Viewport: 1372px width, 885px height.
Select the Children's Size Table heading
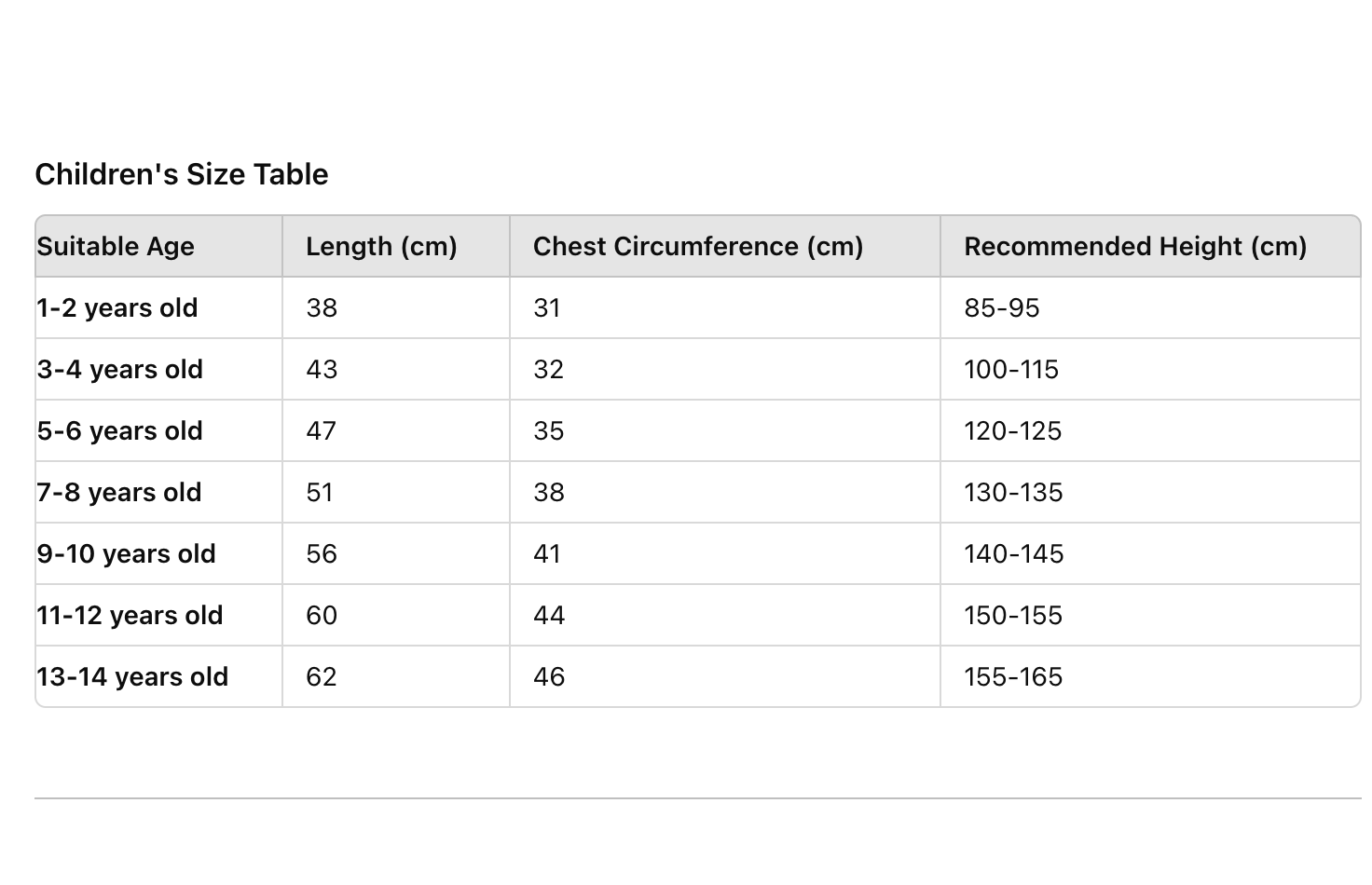182,174
